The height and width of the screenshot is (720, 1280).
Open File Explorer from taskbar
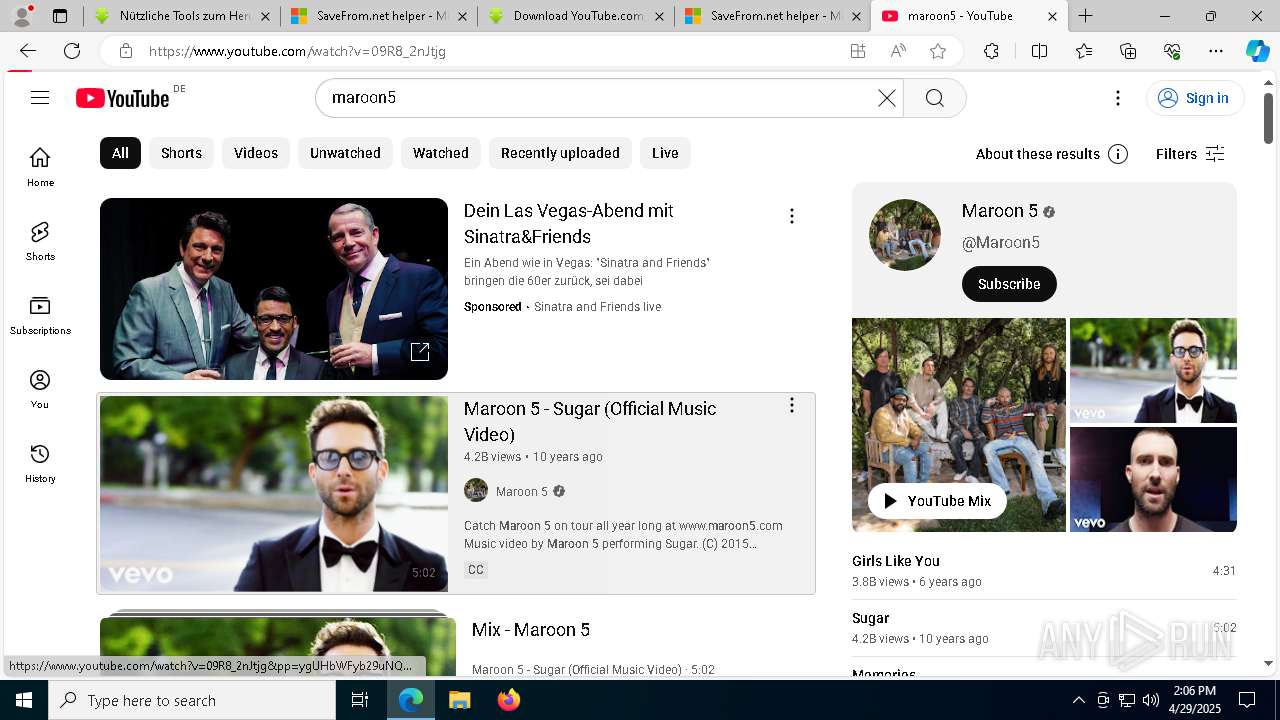[459, 700]
